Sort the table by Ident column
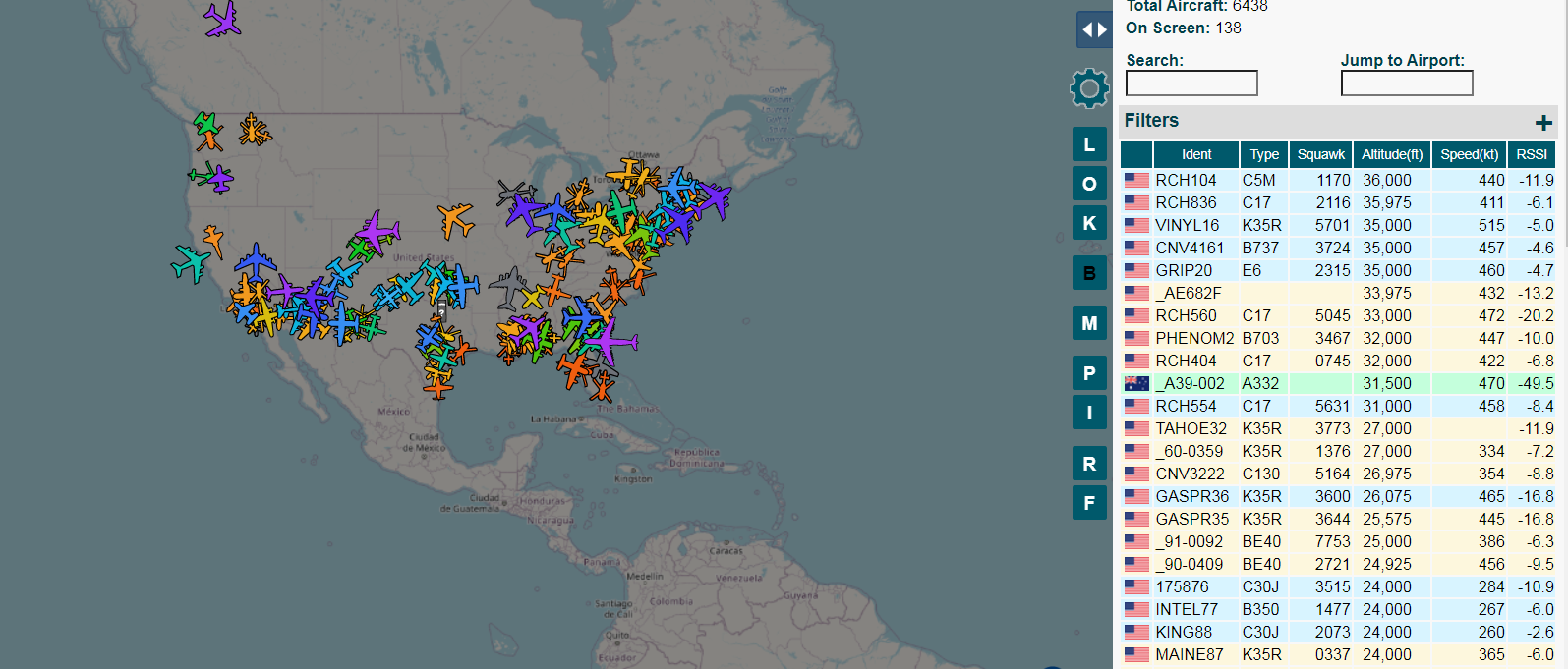Image resolution: width=1568 pixels, height=669 pixels. [1196, 154]
